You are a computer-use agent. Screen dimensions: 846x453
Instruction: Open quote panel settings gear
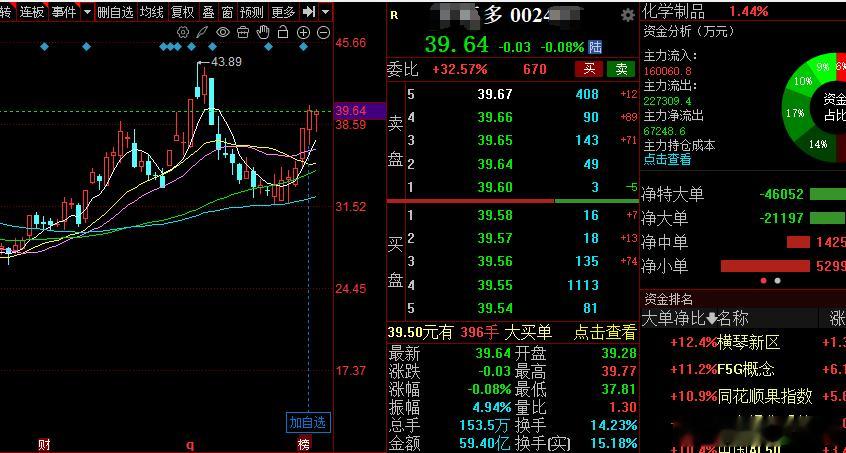click(627, 15)
